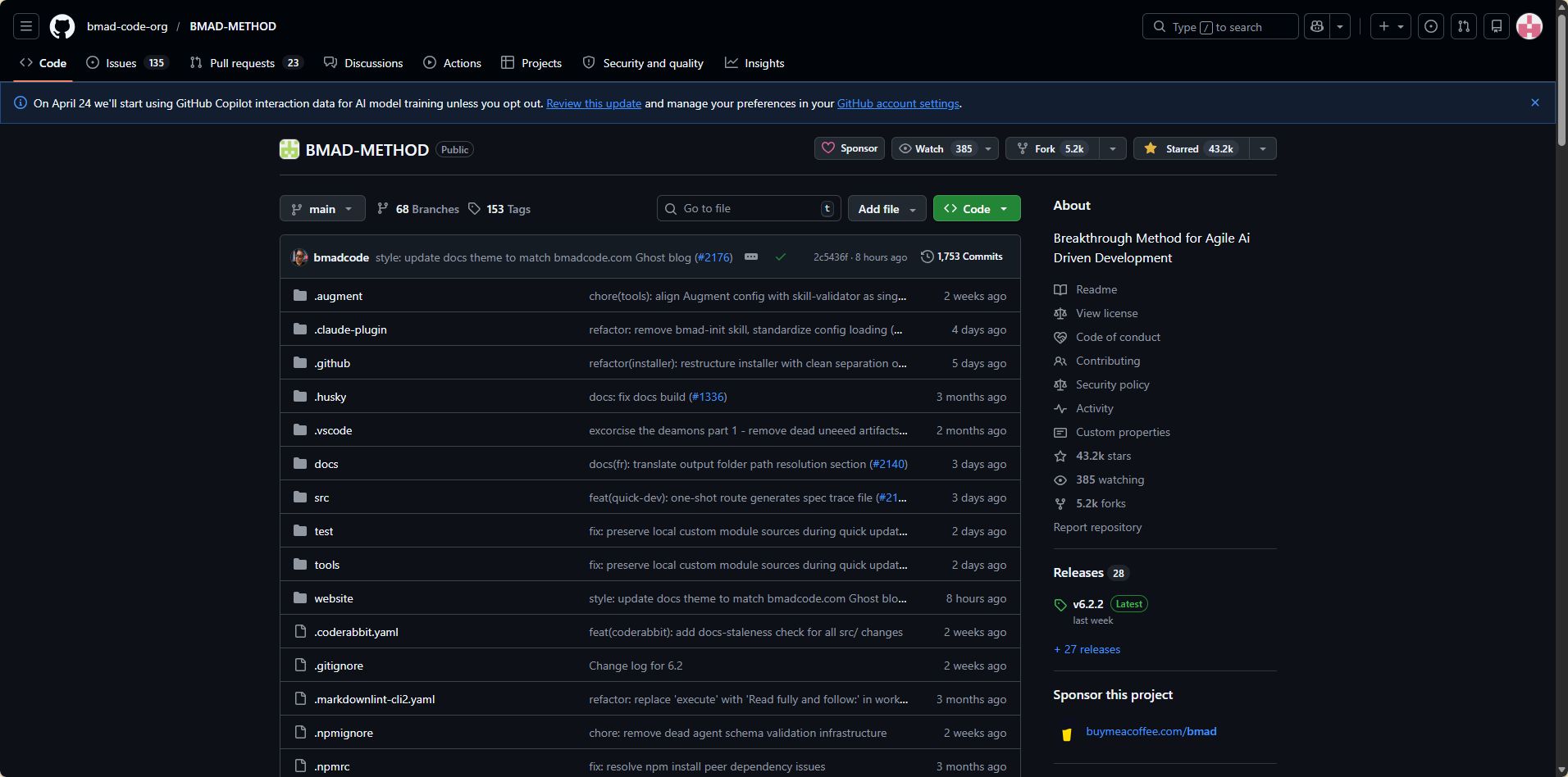Open the GitHub homepage logo
1568x777 pixels.
tap(62, 27)
